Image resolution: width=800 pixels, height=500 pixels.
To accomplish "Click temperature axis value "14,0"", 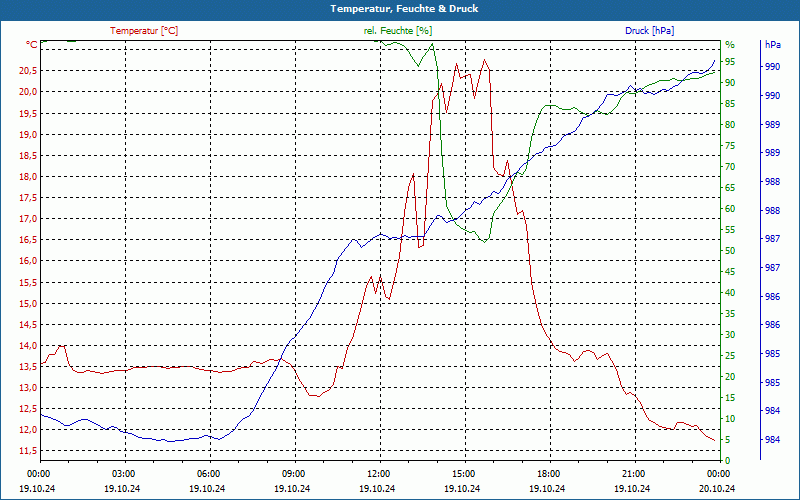I will coord(28,345).
